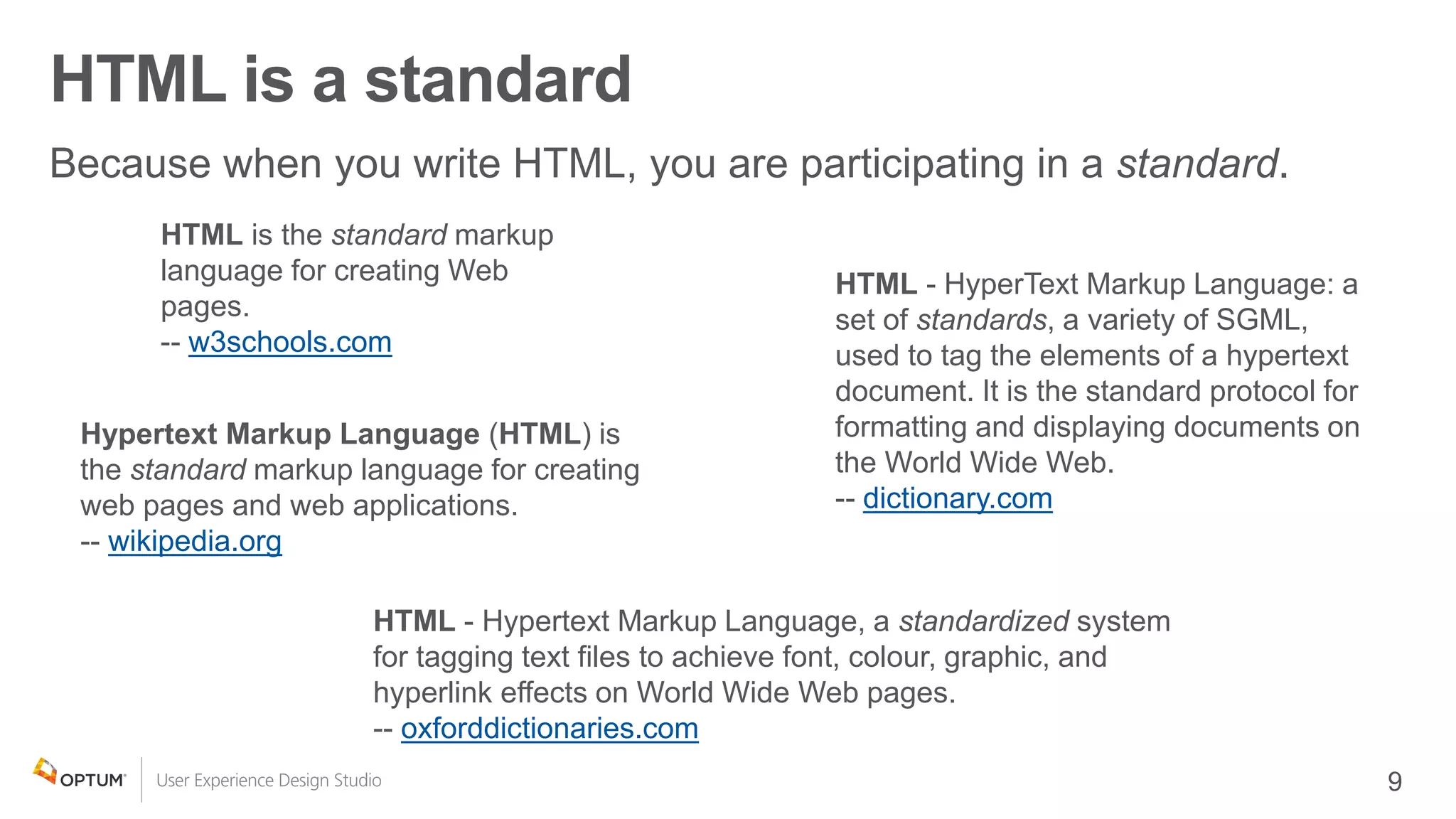
Task: Click the text 'web pages and web applications.'
Action: click(299, 506)
